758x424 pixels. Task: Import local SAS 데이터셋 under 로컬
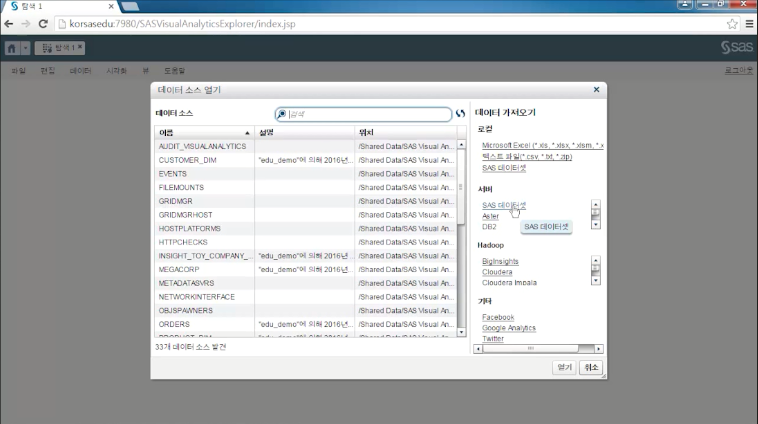504,168
